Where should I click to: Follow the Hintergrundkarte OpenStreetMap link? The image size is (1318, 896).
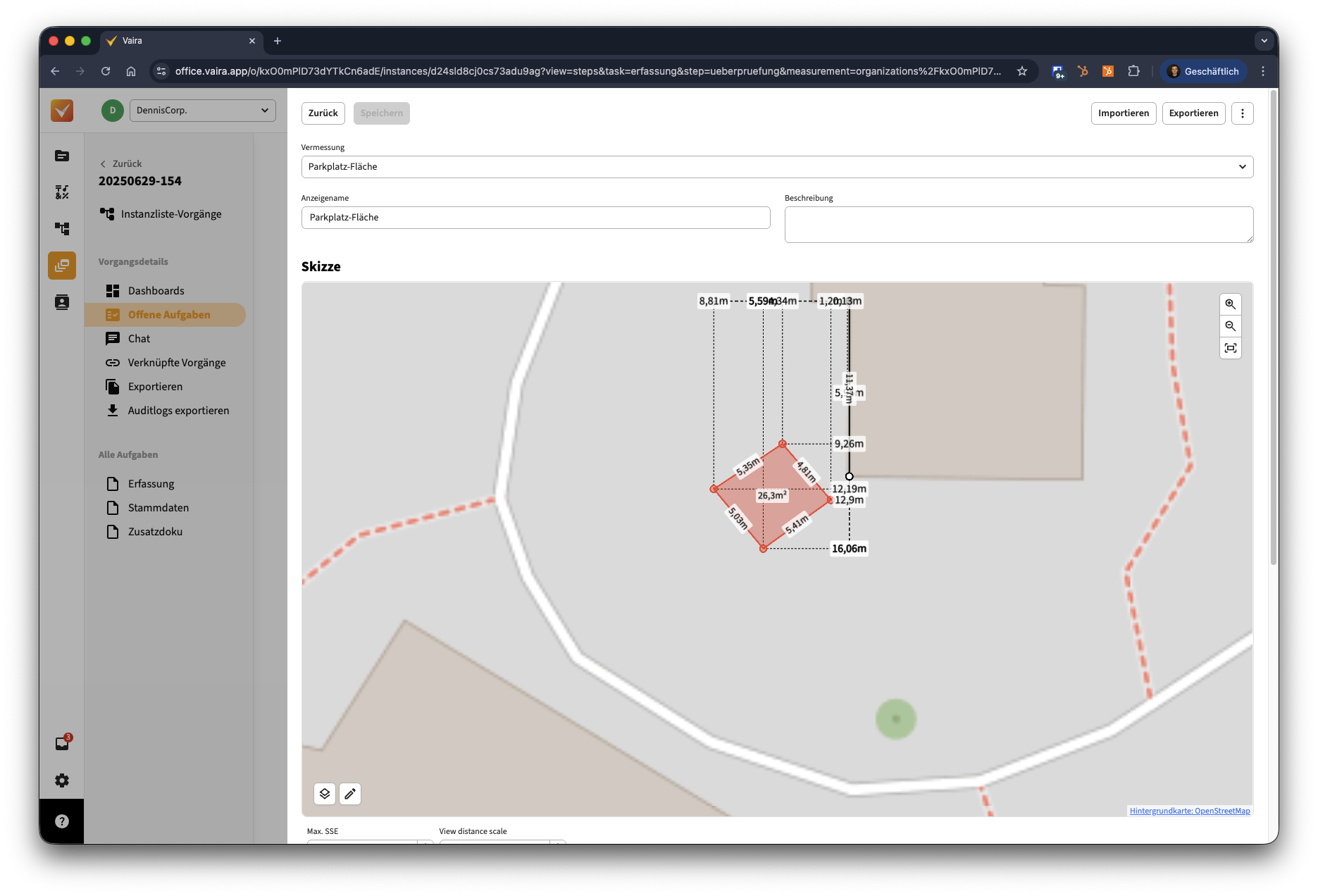(x=1189, y=811)
